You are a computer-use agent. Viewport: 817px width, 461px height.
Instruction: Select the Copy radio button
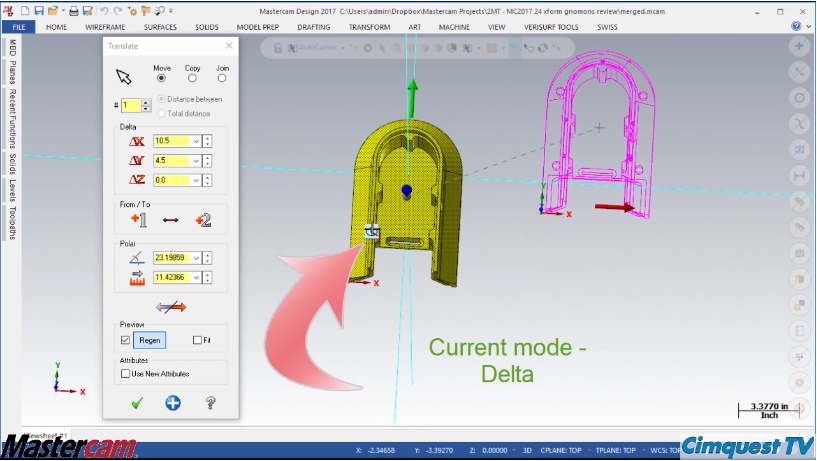click(x=192, y=78)
